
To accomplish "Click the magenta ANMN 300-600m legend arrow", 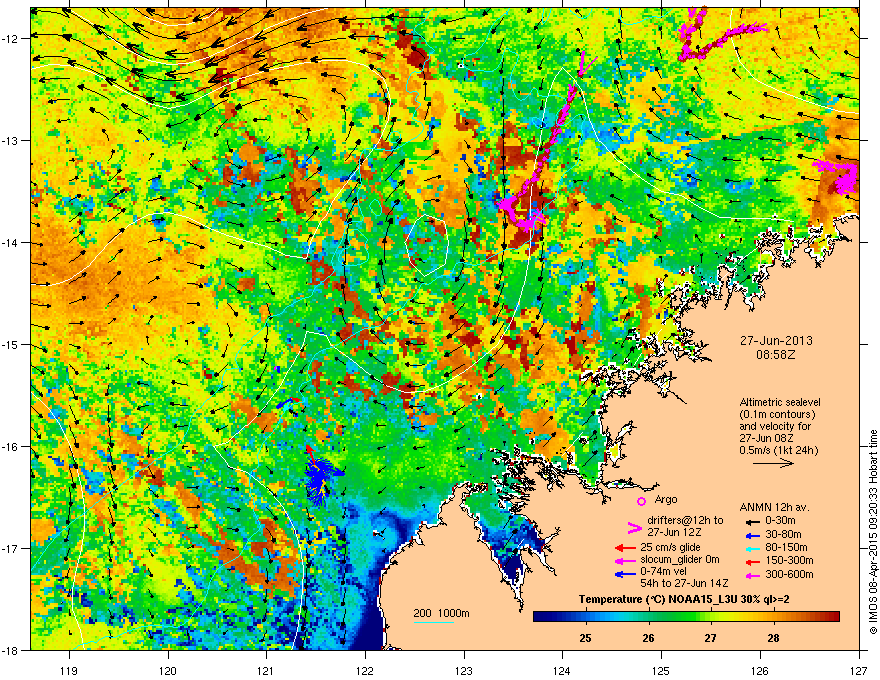I will pos(751,575).
